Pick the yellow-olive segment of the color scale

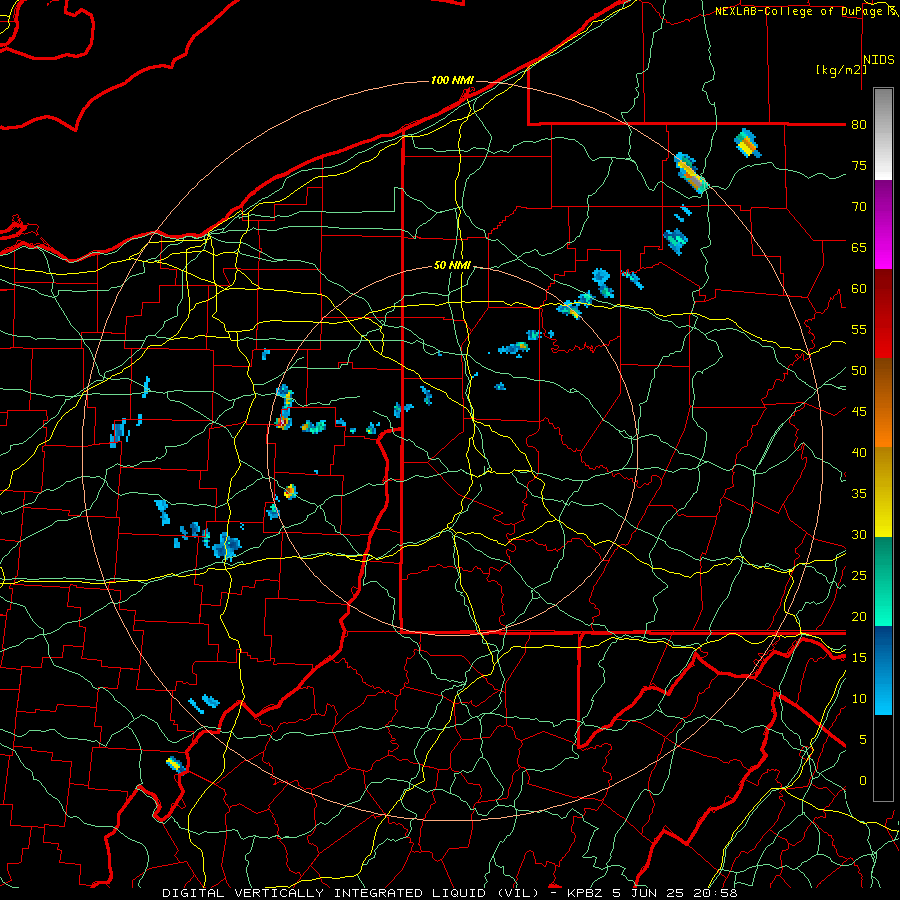[883, 492]
